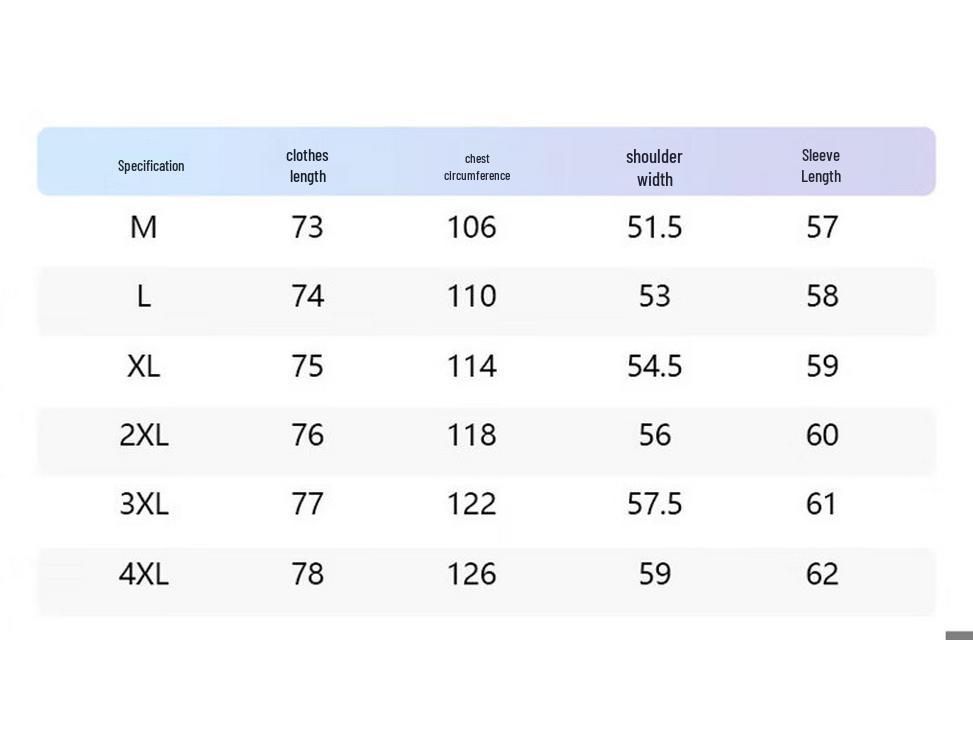Select sleeve length value 62
973x730 pixels.
point(822,574)
